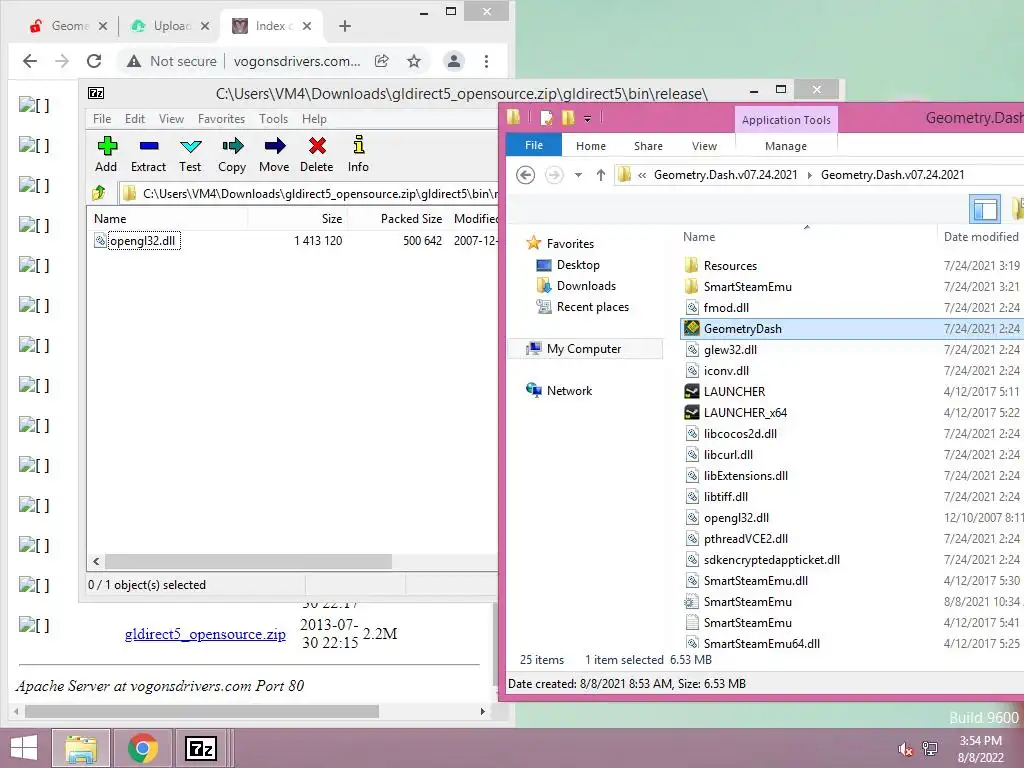Open the Start menu
The image size is (1024, 768).
24,748
